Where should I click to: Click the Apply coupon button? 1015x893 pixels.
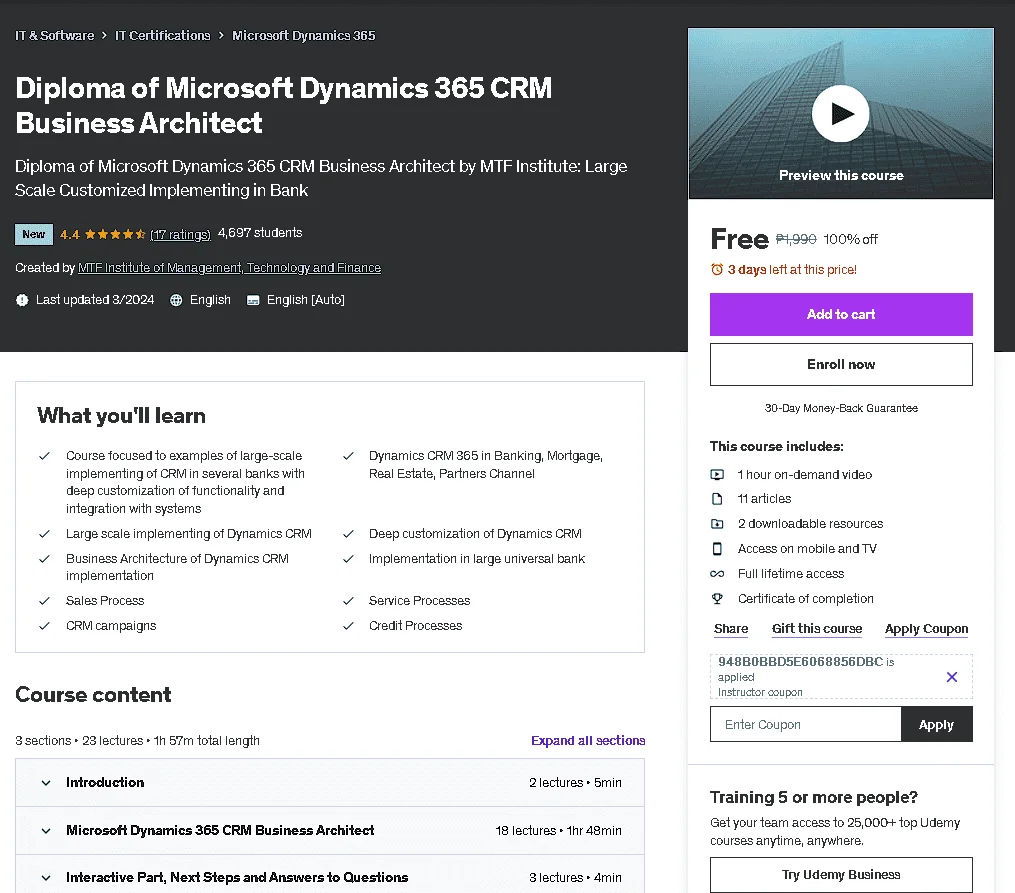936,724
